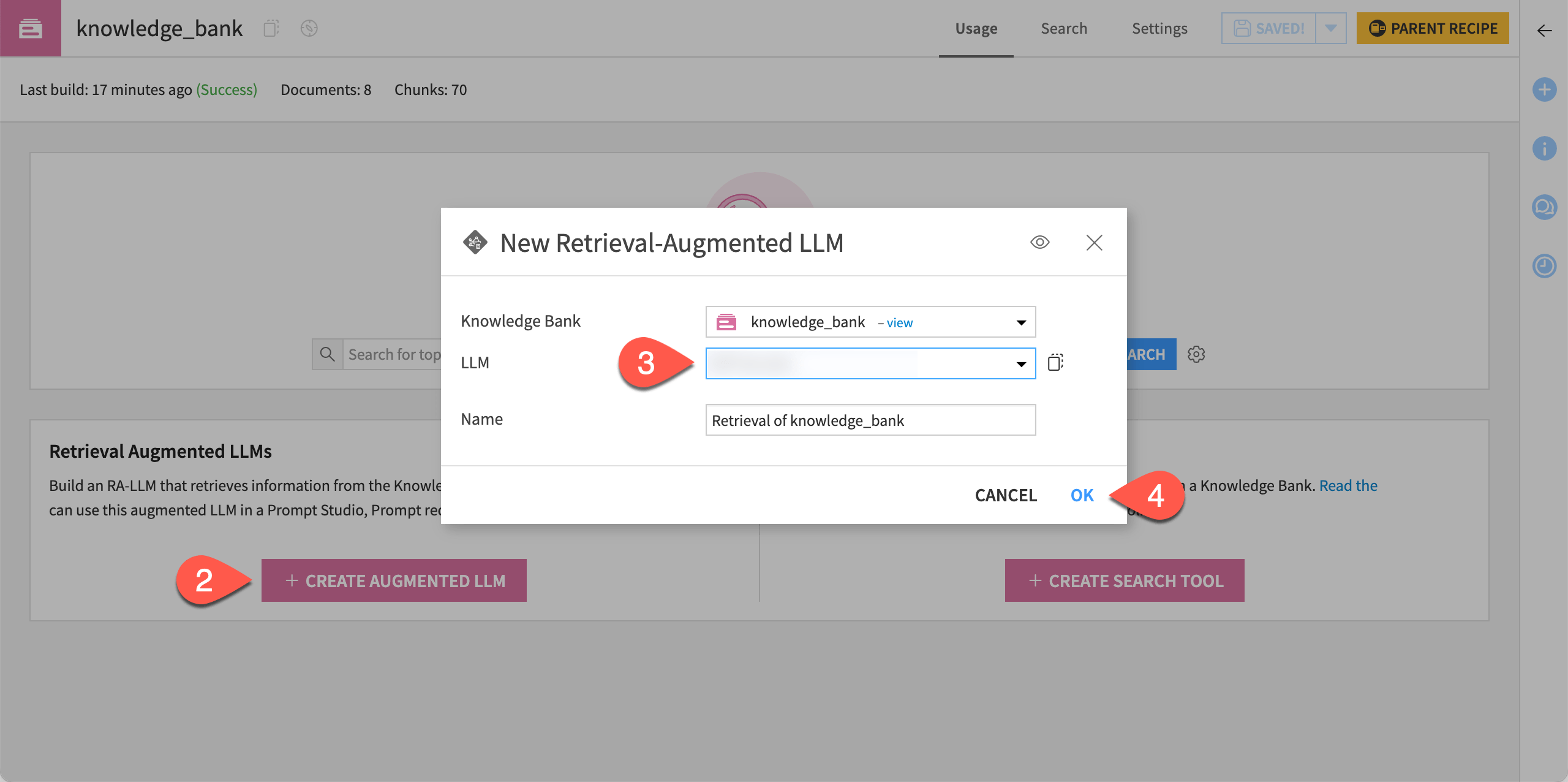Click the Name text input field
The width and height of the screenshot is (1568, 782).
[x=870, y=420]
